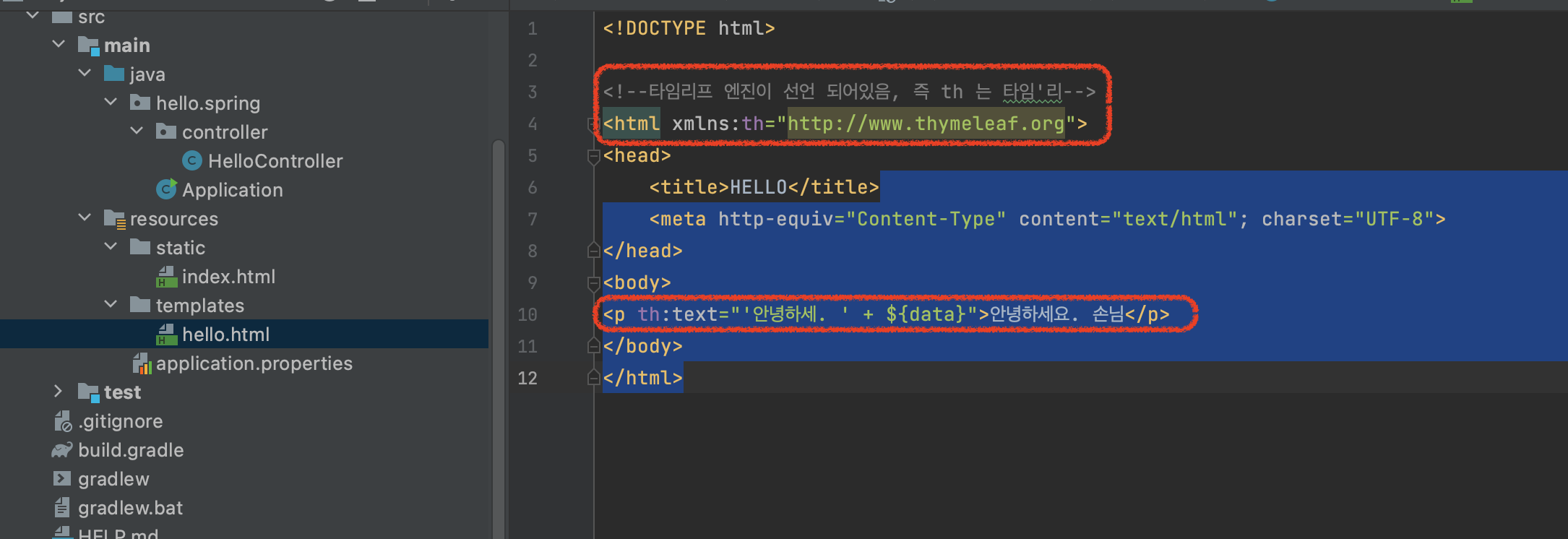The height and width of the screenshot is (539, 1568).
Task: Click the application.properties file icon
Action: coord(142,363)
